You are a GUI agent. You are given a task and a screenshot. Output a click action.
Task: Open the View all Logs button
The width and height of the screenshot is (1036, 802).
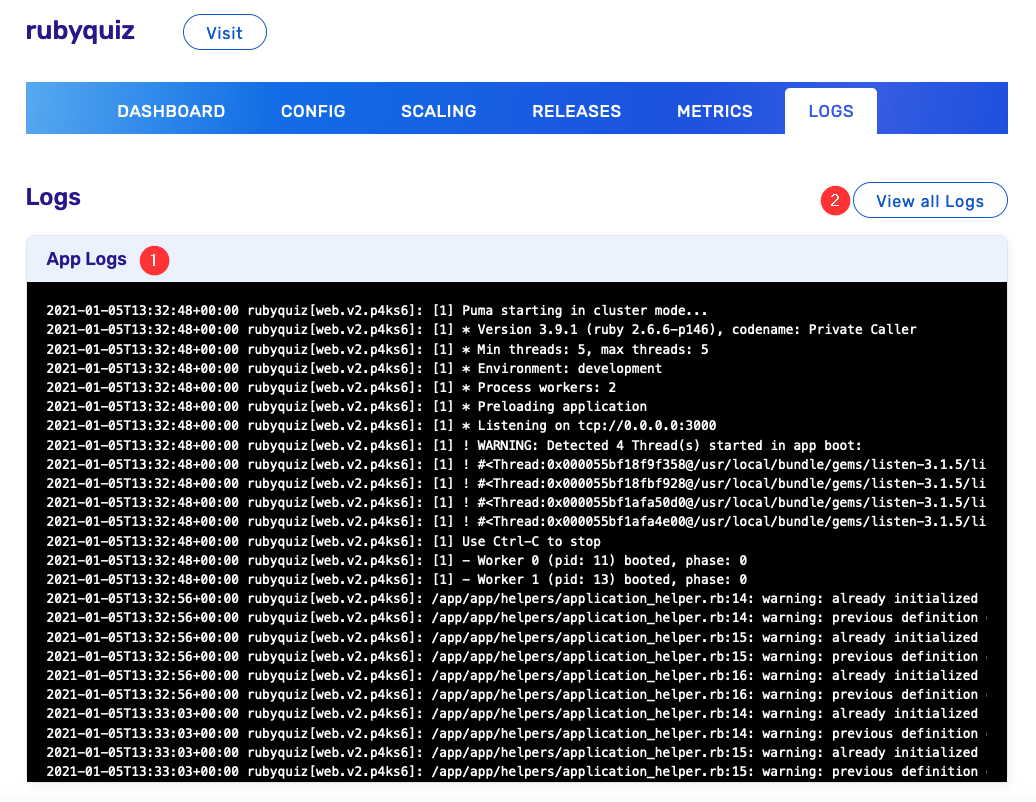[x=929, y=201]
